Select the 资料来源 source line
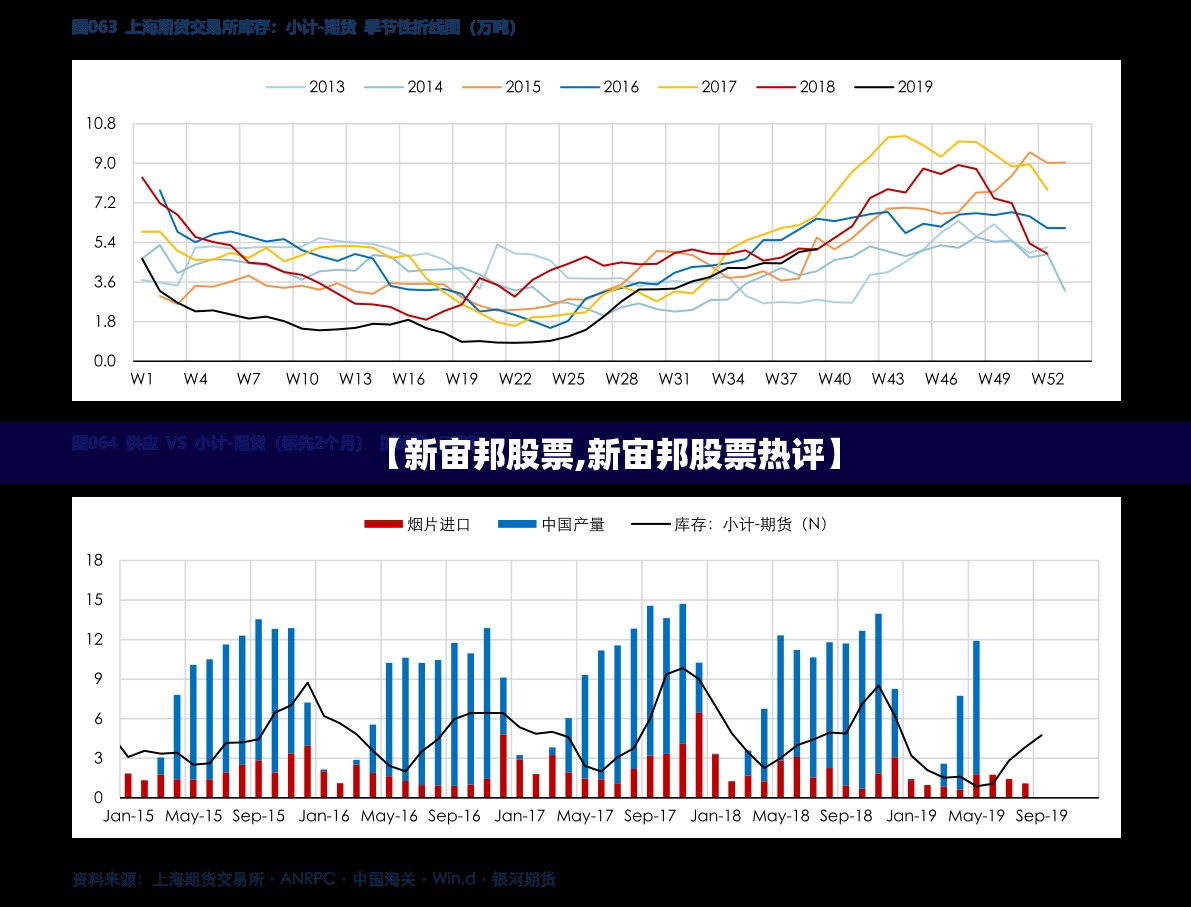 pos(314,880)
